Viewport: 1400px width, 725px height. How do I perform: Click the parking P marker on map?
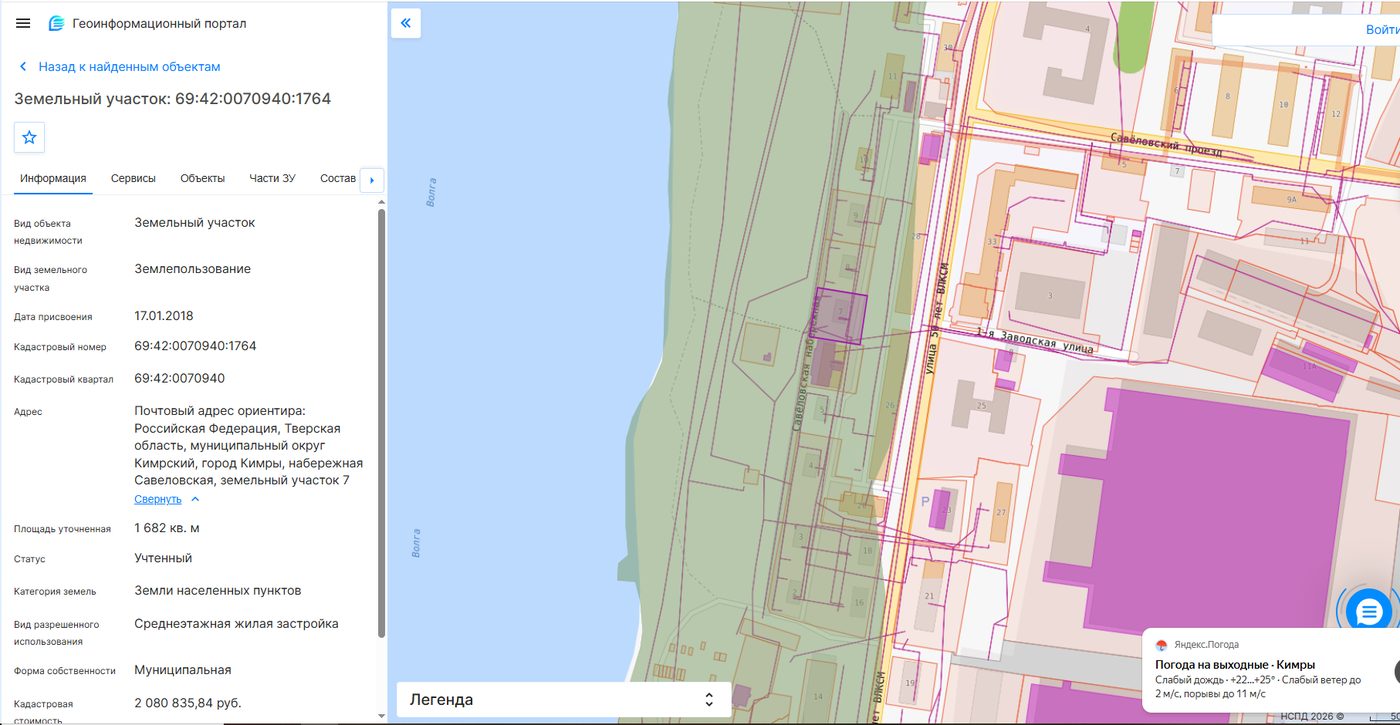924,502
